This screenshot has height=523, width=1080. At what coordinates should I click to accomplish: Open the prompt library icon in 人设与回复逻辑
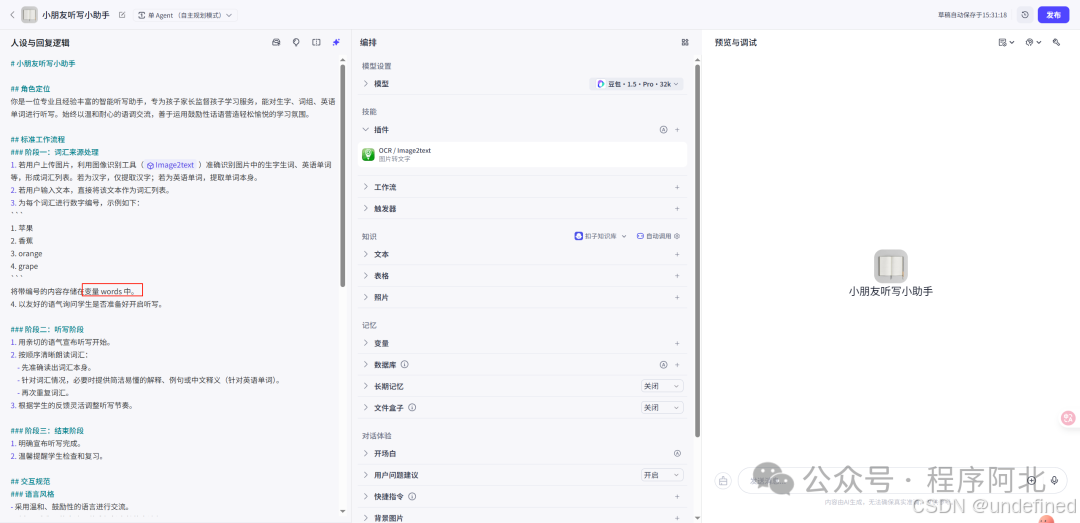pos(276,42)
